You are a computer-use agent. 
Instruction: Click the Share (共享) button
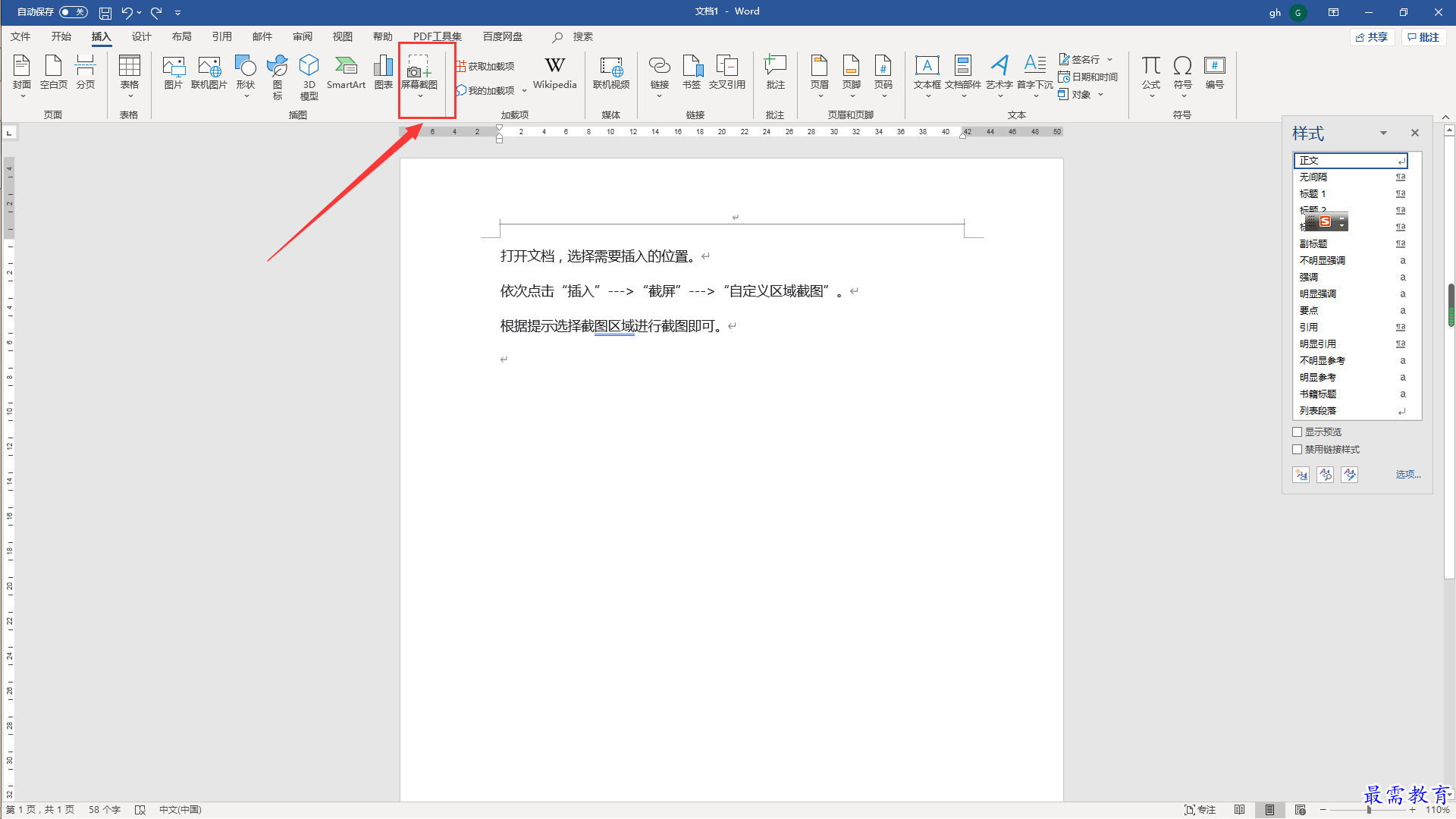[x=1372, y=37]
